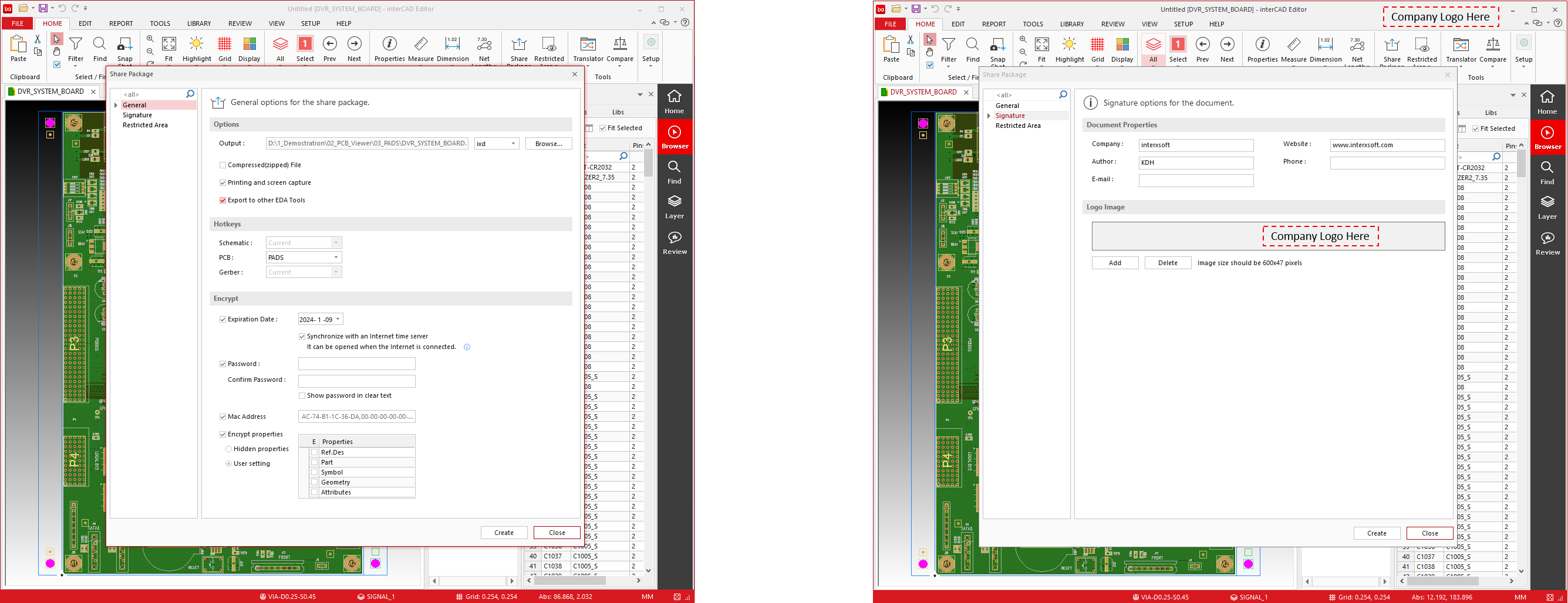
Task: Click Add logo image button
Action: tap(1115, 263)
